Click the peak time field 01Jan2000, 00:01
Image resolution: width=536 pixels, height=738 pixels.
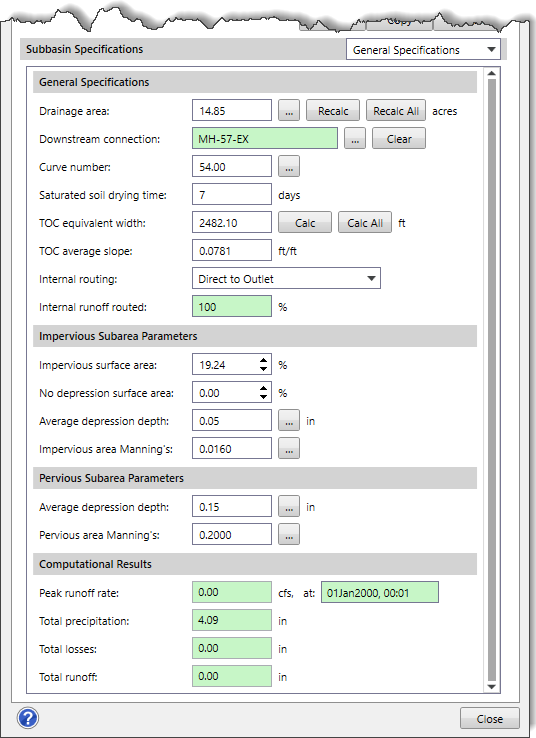[x=380, y=592]
